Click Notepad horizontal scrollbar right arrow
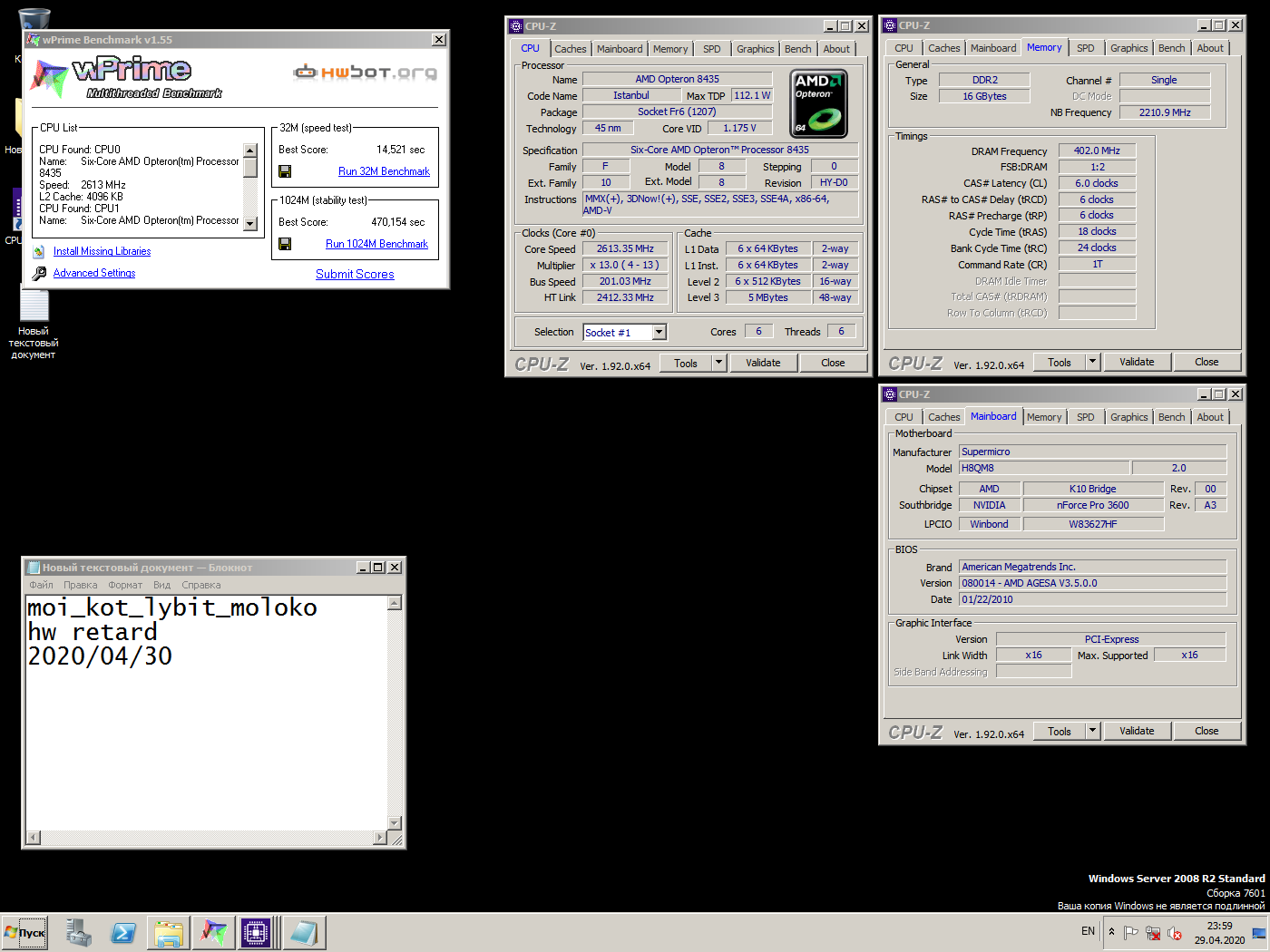This screenshot has height=952, width=1270. coord(380,838)
